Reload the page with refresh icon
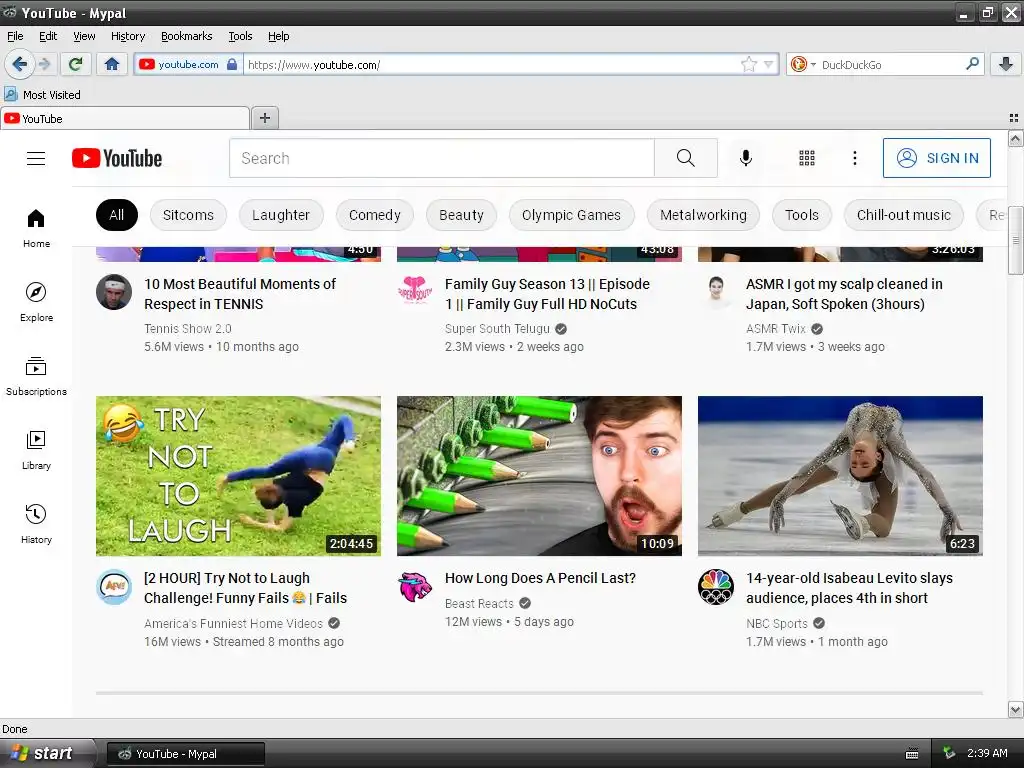Screen dimensions: 1024x768 tap(75, 64)
